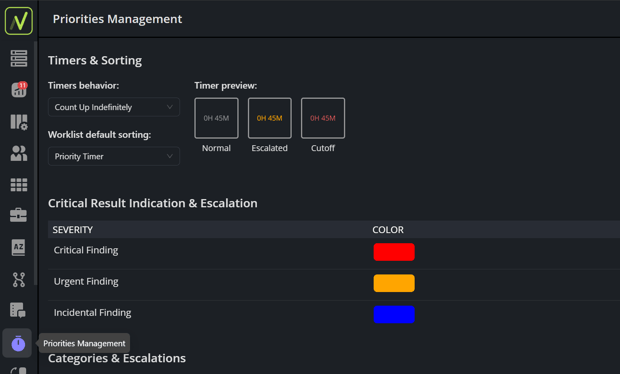Viewport: 620px width, 374px height.
Task: Click the Normal label under timer preview
Action: pos(216,148)
